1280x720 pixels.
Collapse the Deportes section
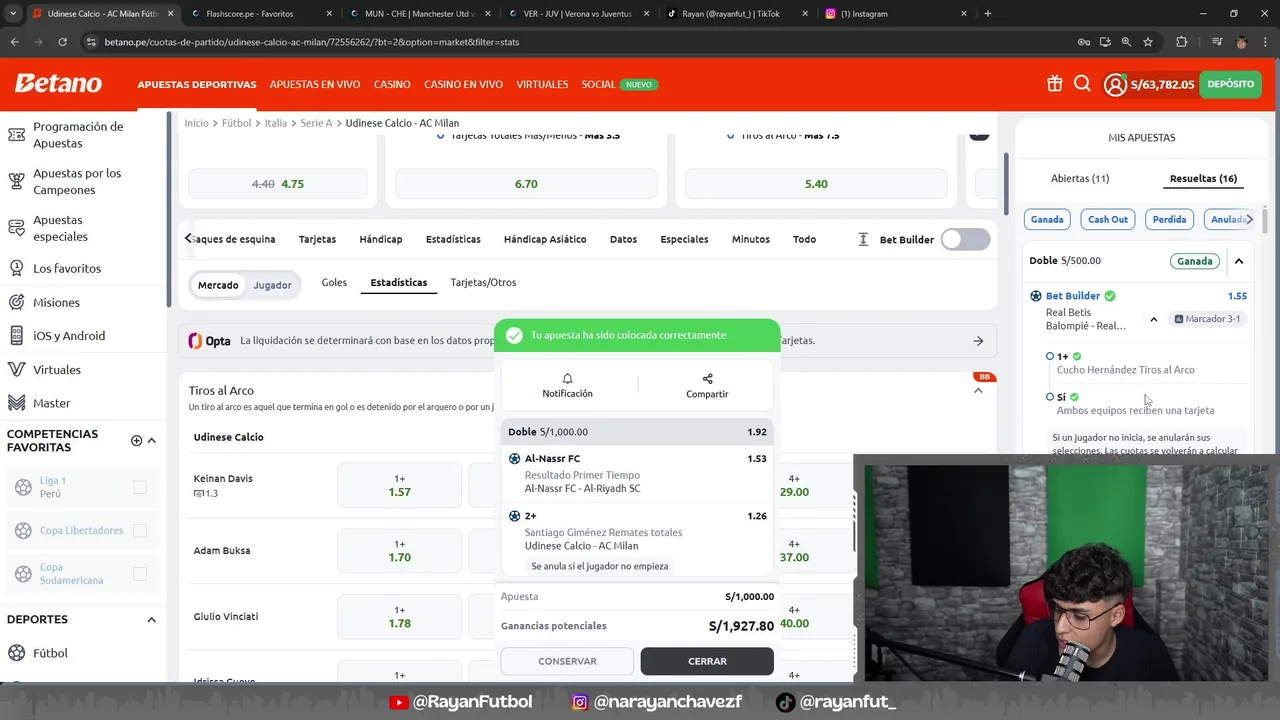pyautogui.click(x=152, y=620)
